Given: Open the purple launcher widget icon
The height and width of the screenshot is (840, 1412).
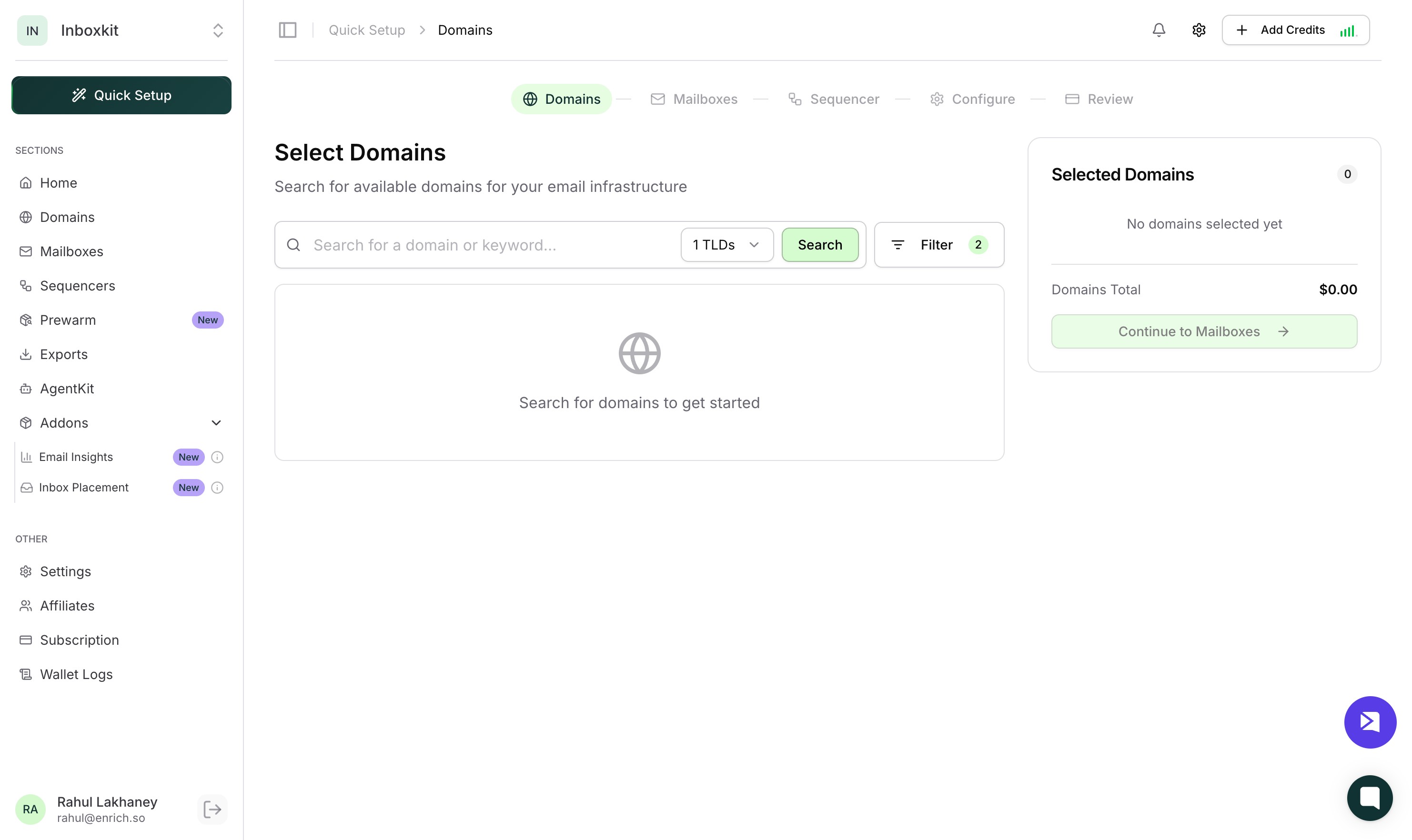Looking at the screenshot, I should 1370,722.
